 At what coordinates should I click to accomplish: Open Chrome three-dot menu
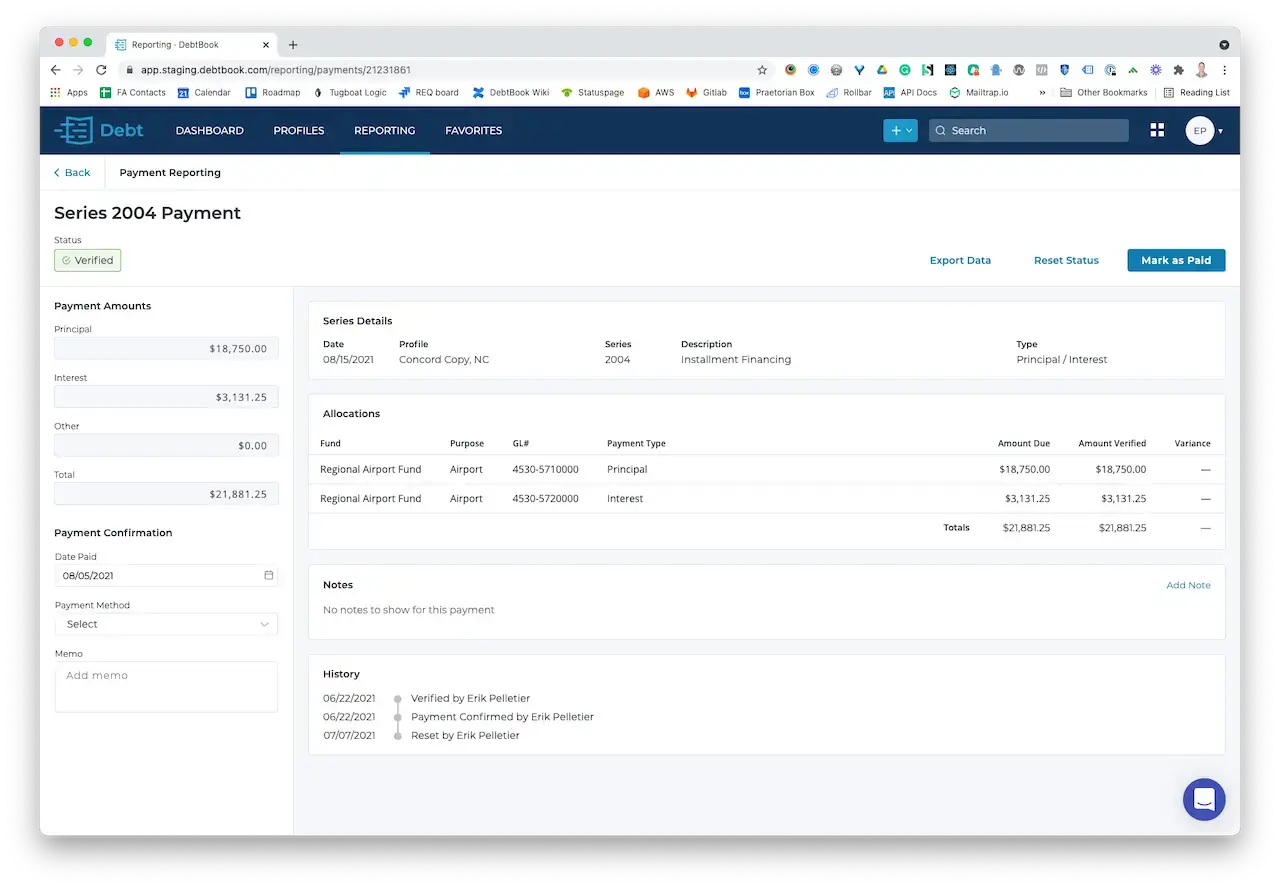tap(1225, 70)
